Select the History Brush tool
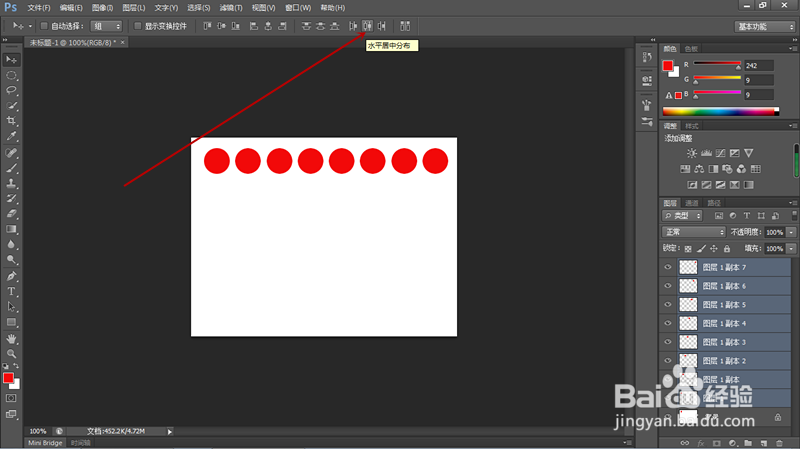Screen dimensions: 800x449 pyautogui.click(x=11, y=198)
